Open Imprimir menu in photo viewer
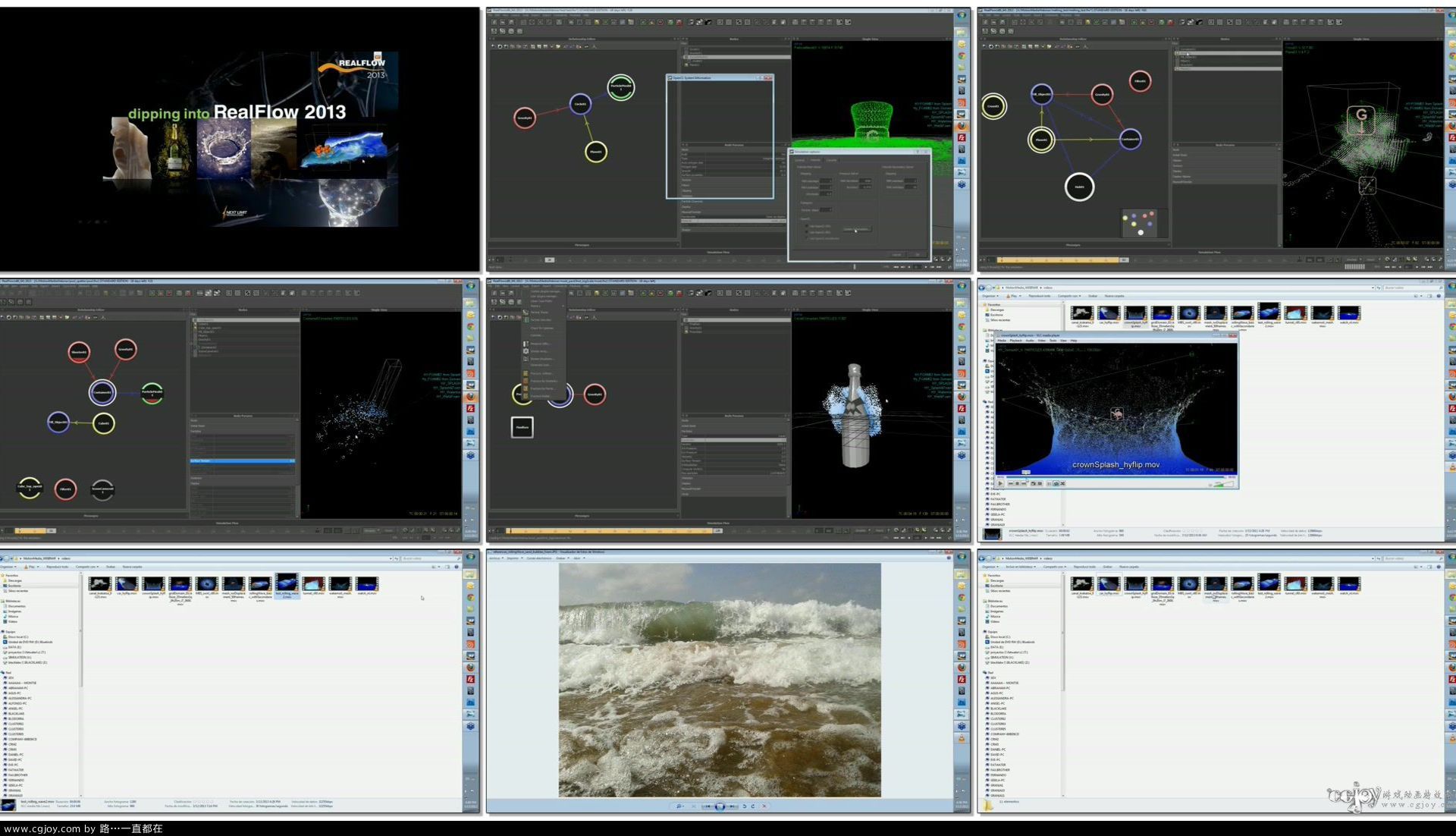This screenshot has width=1456, height=836. tap(515, 558)
